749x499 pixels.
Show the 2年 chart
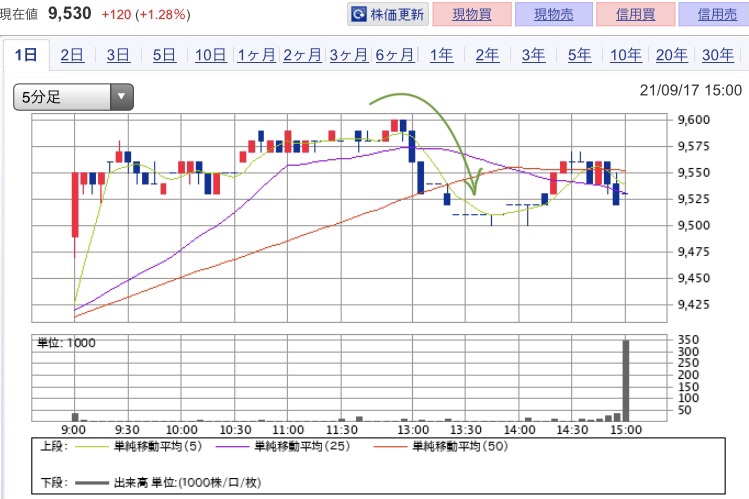coord(487,55)
